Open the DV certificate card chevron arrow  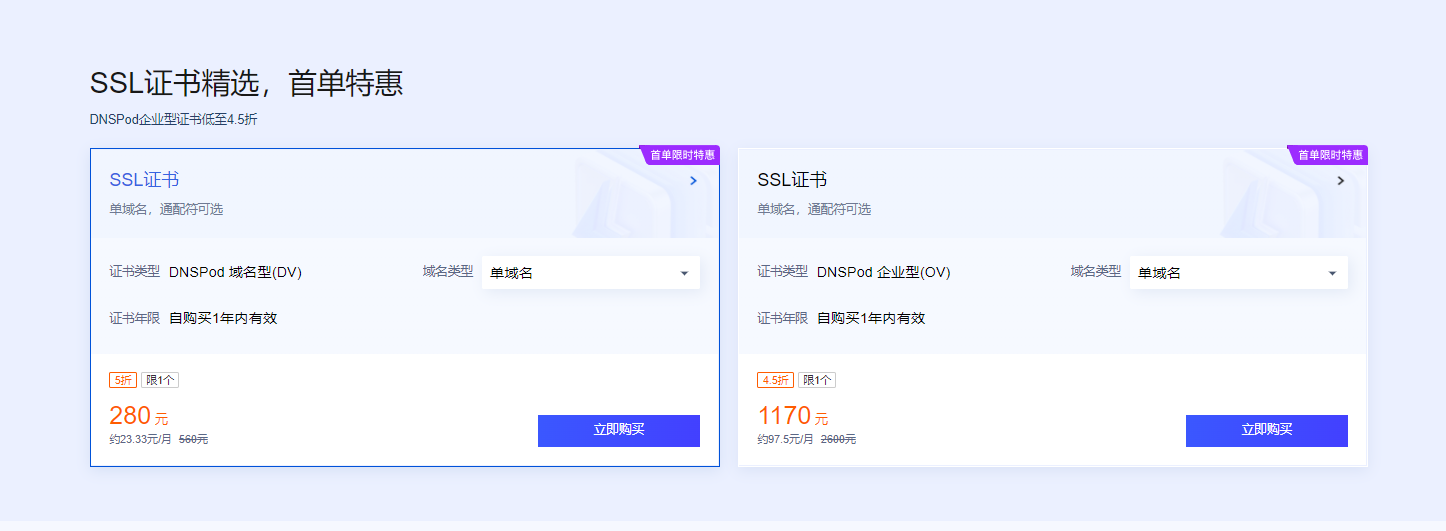tap(693, 181)
